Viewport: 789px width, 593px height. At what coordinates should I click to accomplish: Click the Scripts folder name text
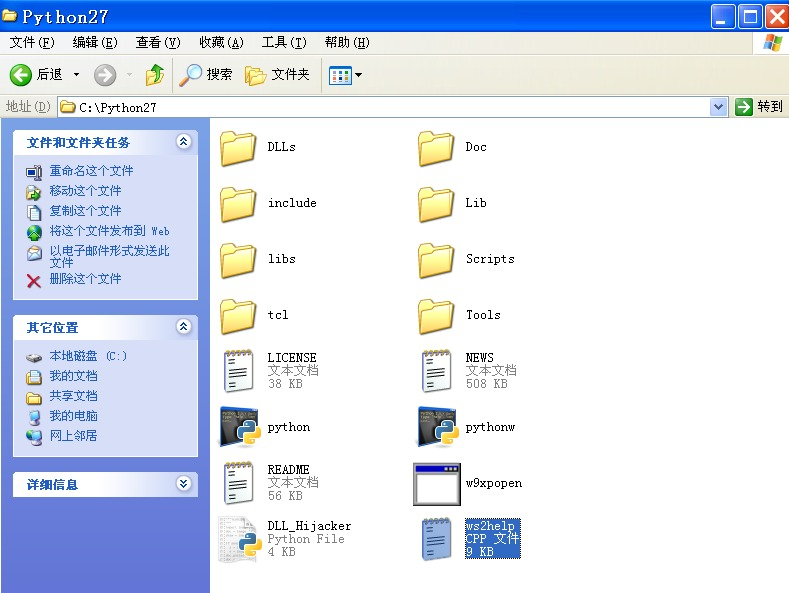(490, 259)
